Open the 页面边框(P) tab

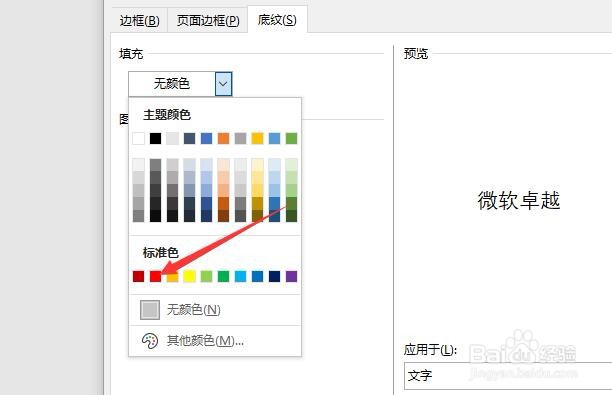tap(208, 20)
